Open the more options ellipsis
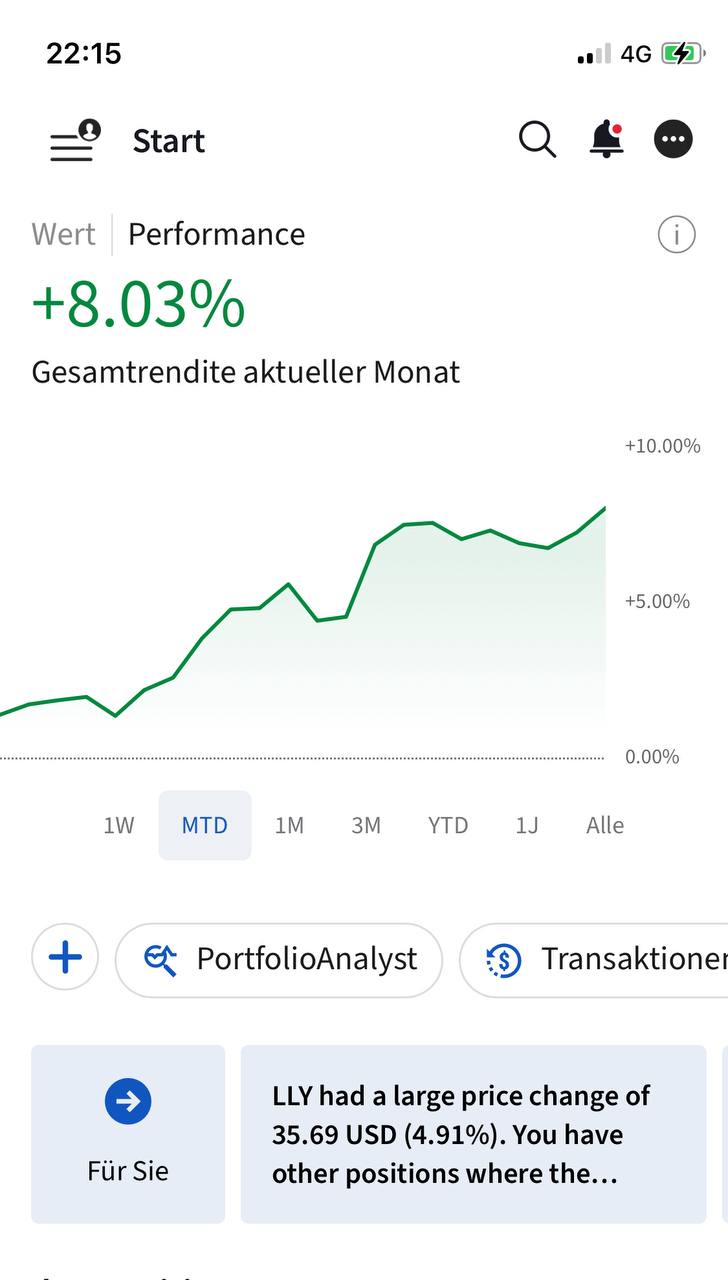This screenshot has width=728, height=1280. point(673,140)
